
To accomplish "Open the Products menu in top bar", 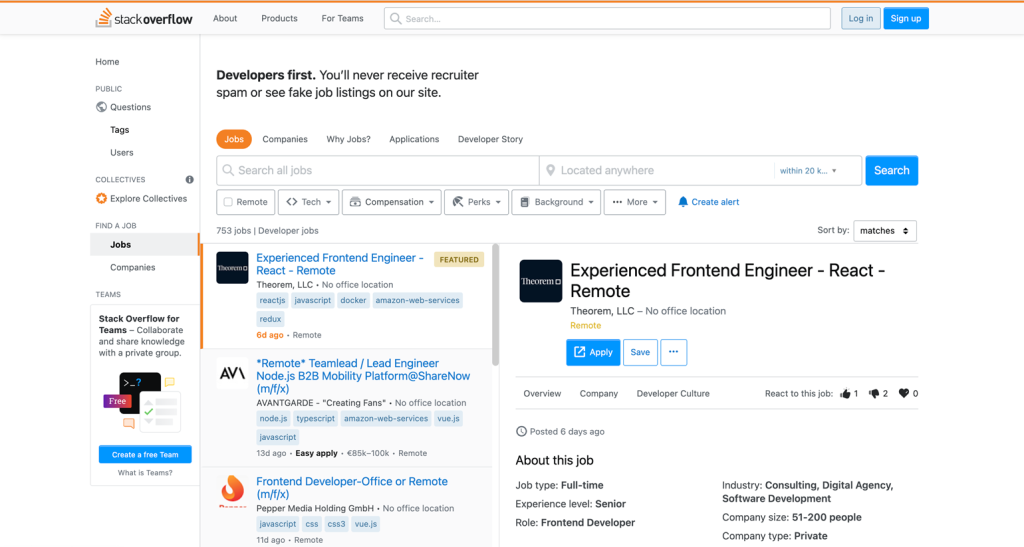I will point(280,18).
